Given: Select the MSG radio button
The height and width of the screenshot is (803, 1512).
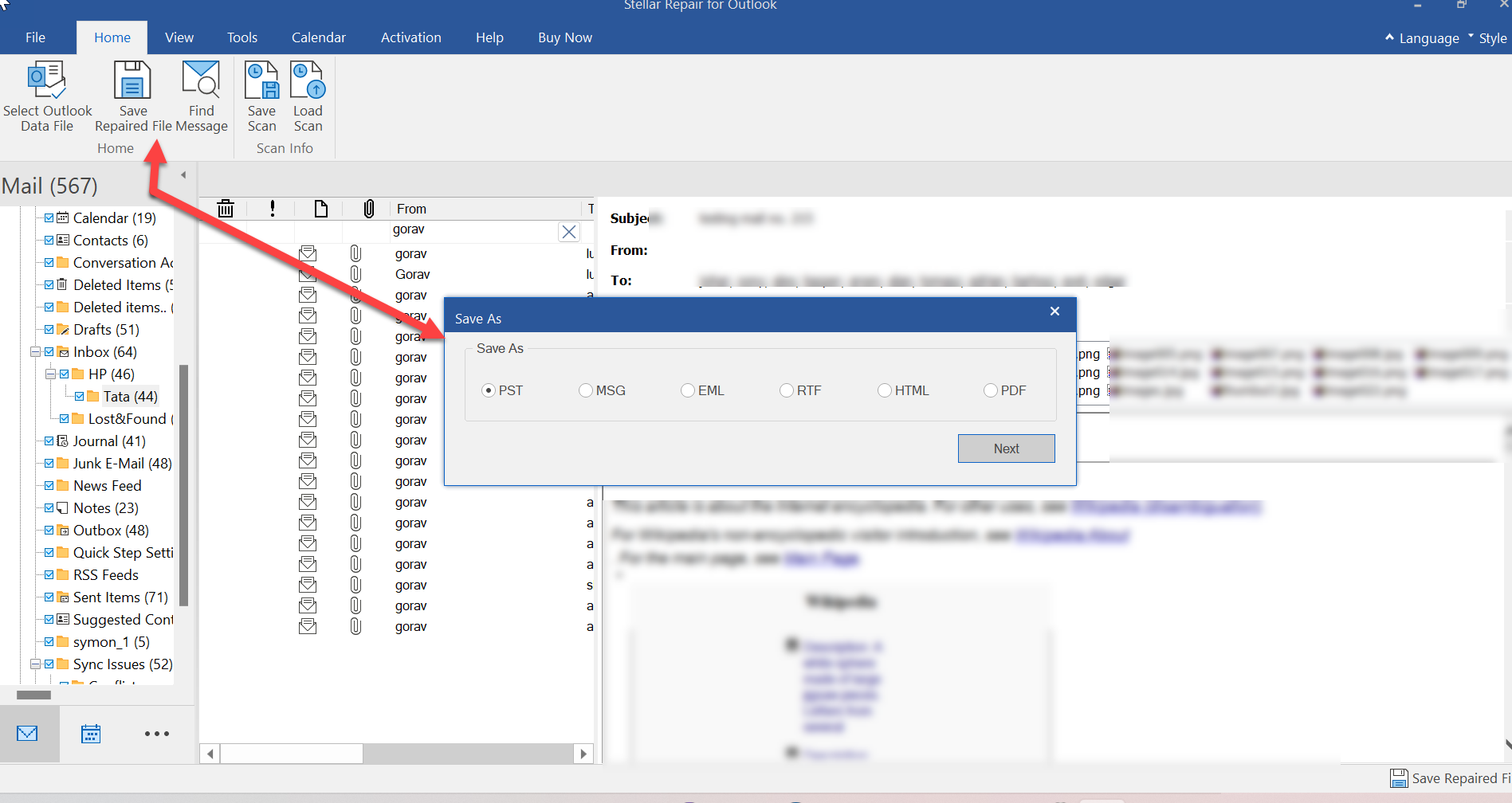Looking at the screenshot, I should click(x=586, y=390).
